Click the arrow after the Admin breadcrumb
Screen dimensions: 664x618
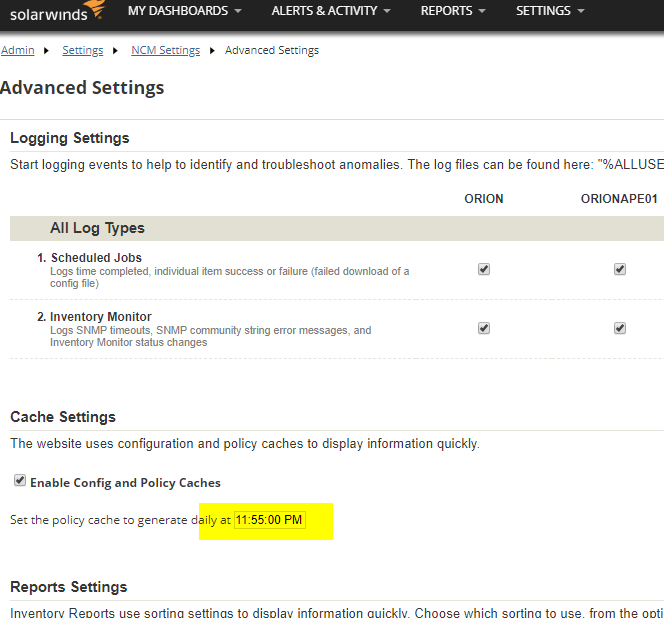[x=46, y=51]
